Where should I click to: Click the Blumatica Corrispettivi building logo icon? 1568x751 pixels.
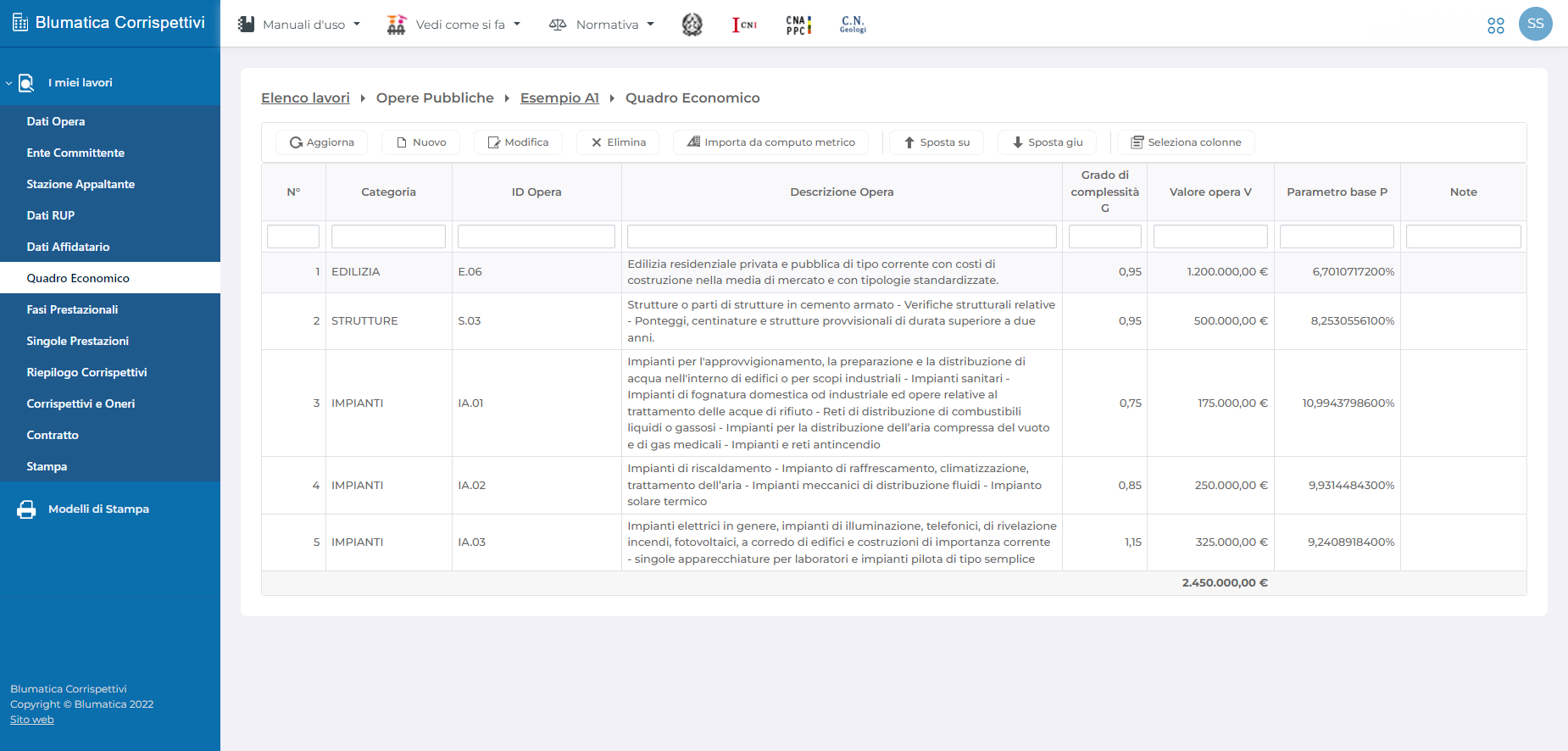pyautogui.click(x=20, y=23)
